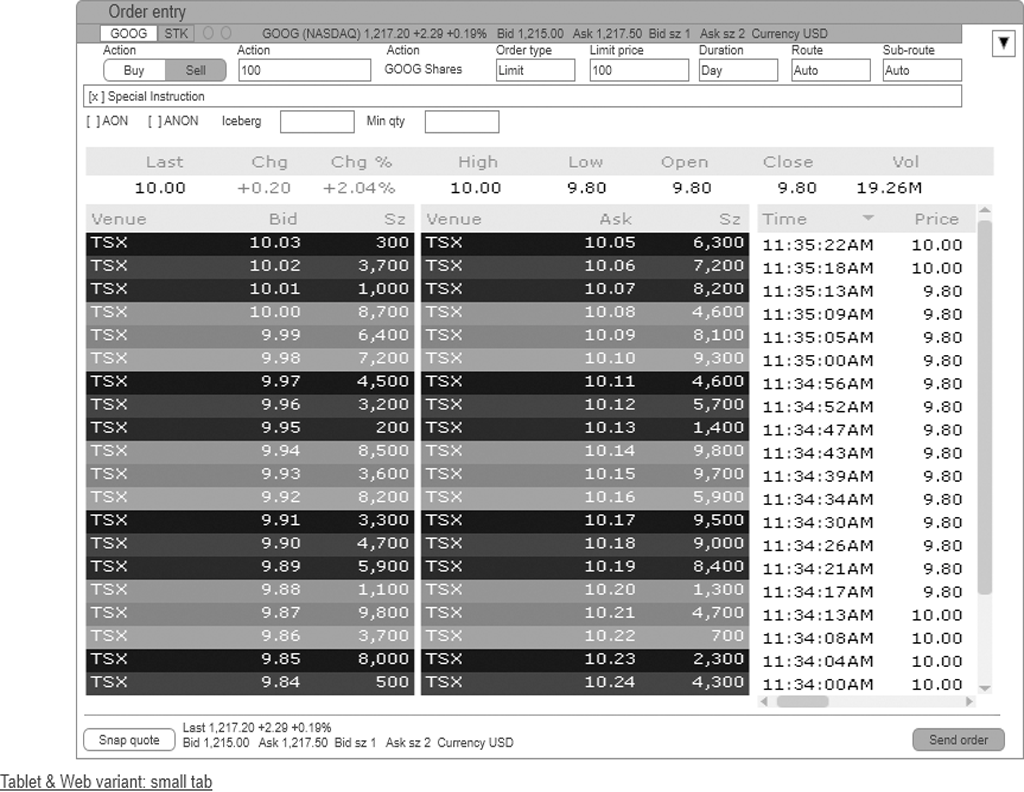
Task: Click the collapse arrow at top right
Action: 1003,44
